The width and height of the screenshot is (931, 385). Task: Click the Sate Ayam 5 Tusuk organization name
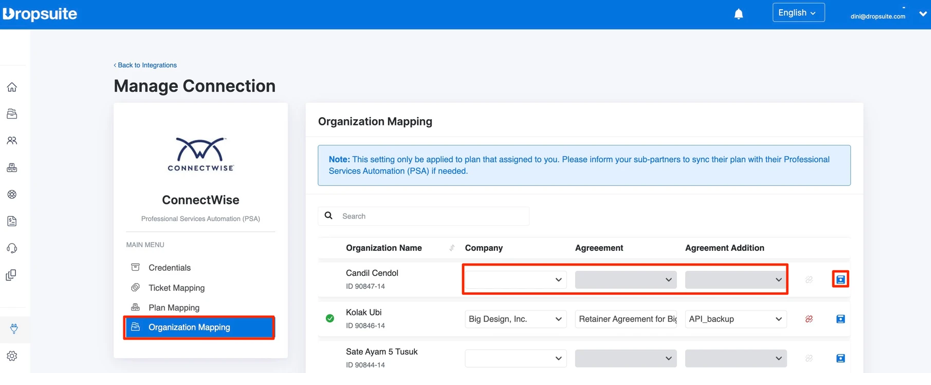click(382, 352)
